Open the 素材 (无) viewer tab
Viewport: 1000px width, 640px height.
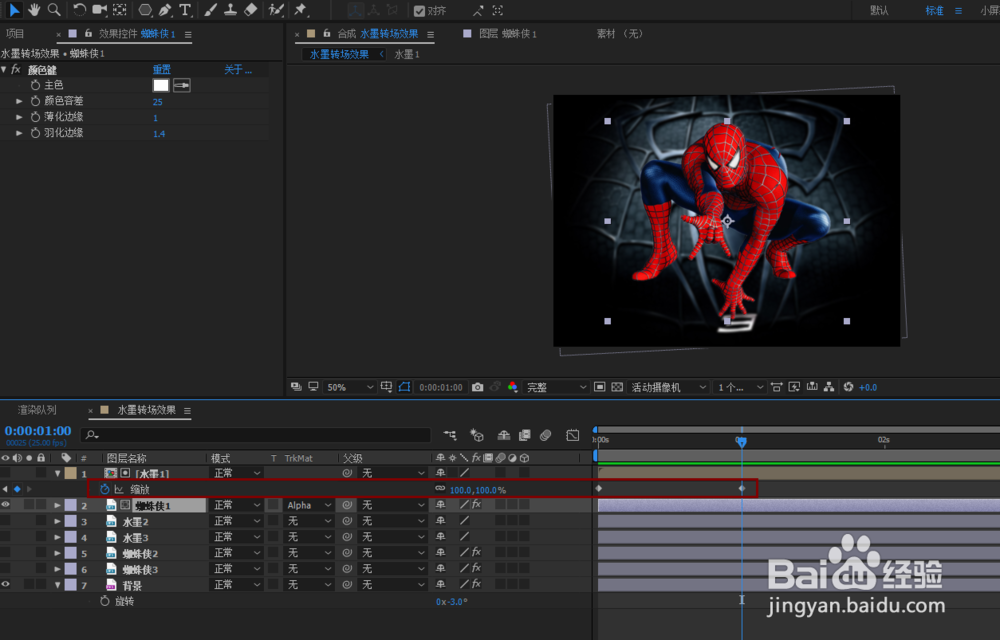(x=620, y=34)
